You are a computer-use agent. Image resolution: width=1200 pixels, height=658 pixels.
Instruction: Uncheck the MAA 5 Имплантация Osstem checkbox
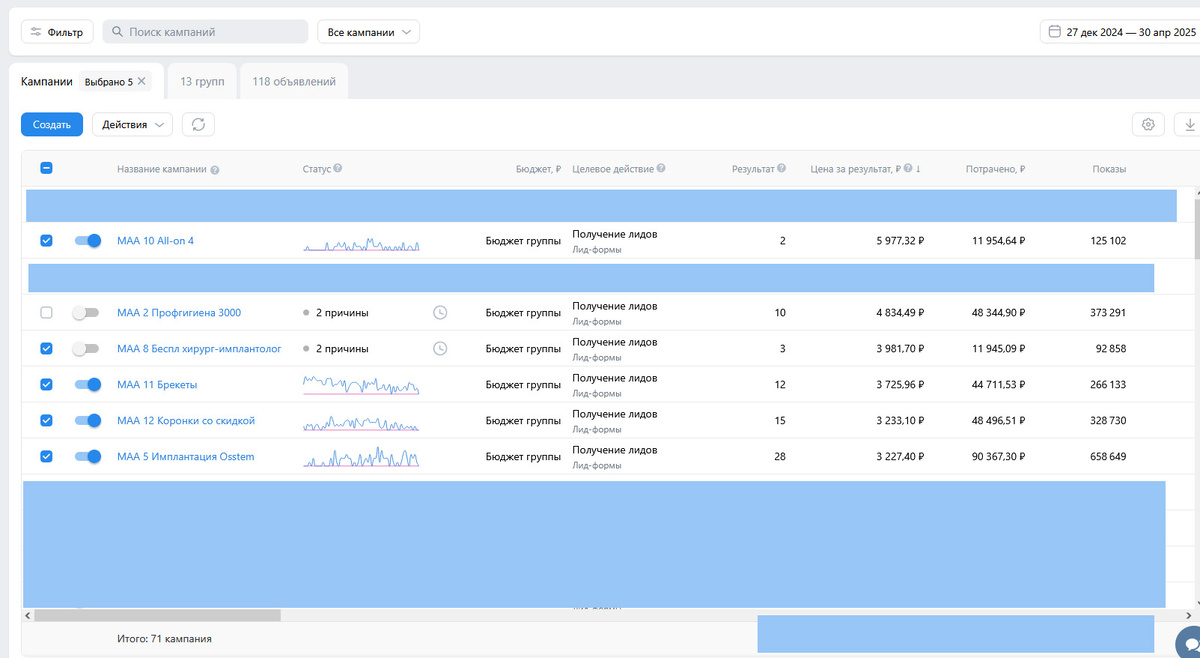coord(46,457)
